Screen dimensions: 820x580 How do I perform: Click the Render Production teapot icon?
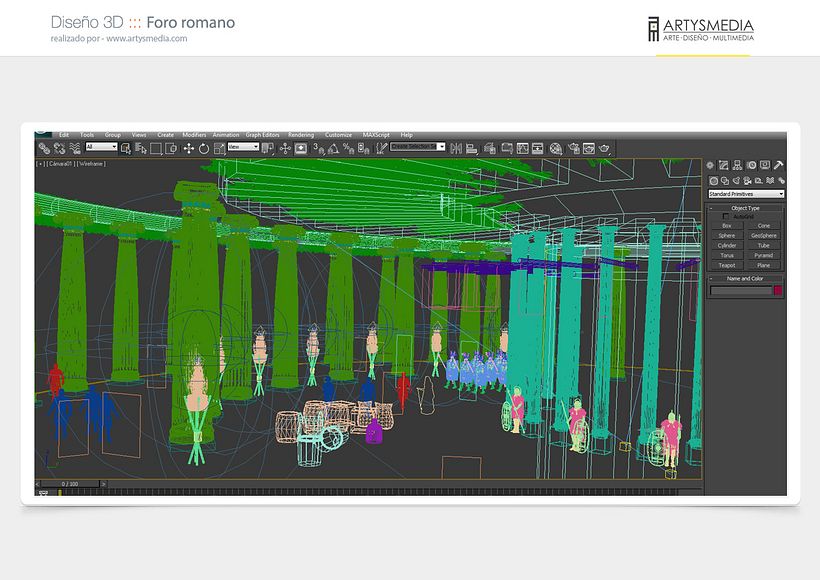pos(605,149)
